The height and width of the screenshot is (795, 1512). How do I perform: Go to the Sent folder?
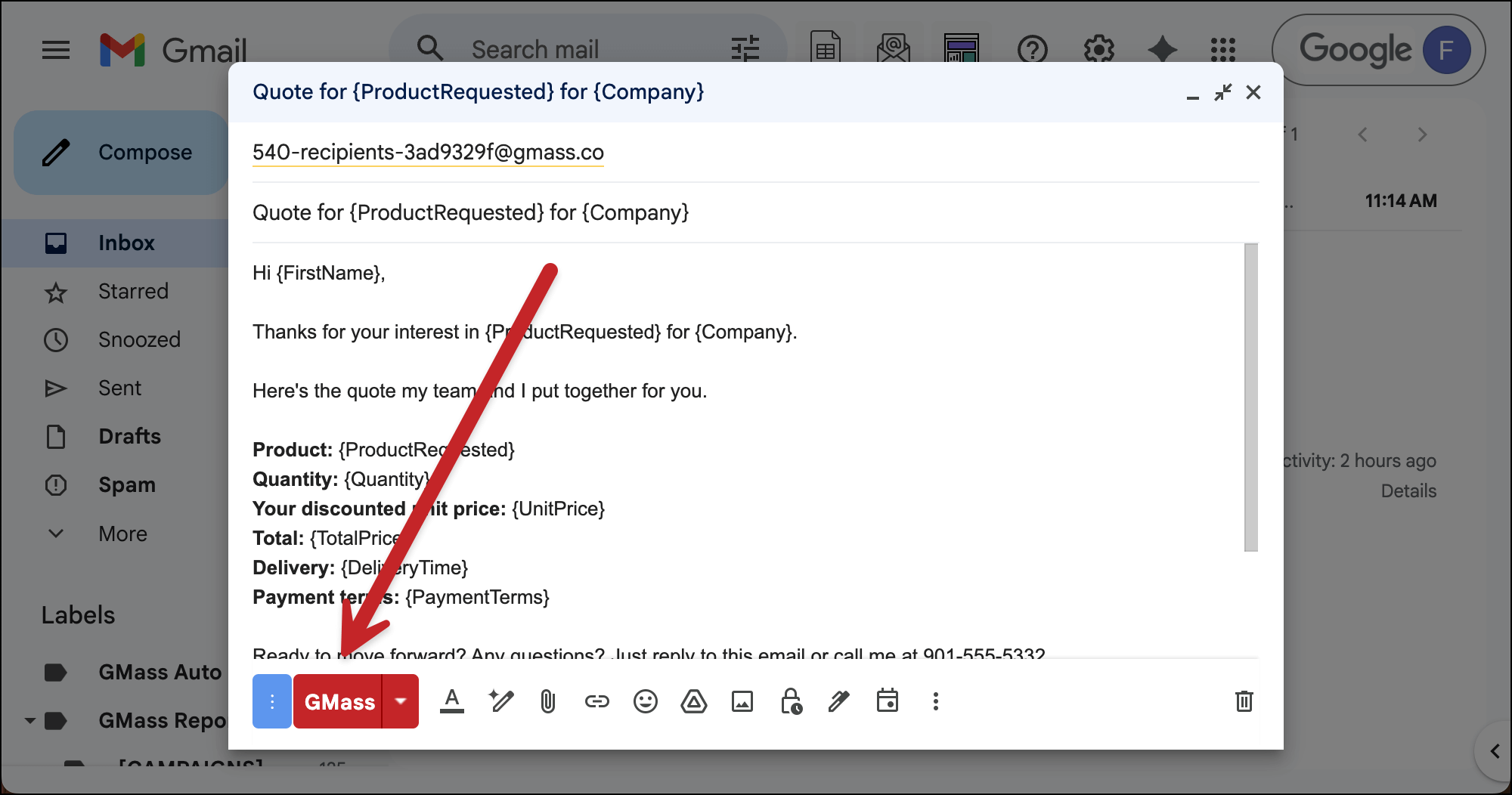pyautogui.click(x=119, y=388)
